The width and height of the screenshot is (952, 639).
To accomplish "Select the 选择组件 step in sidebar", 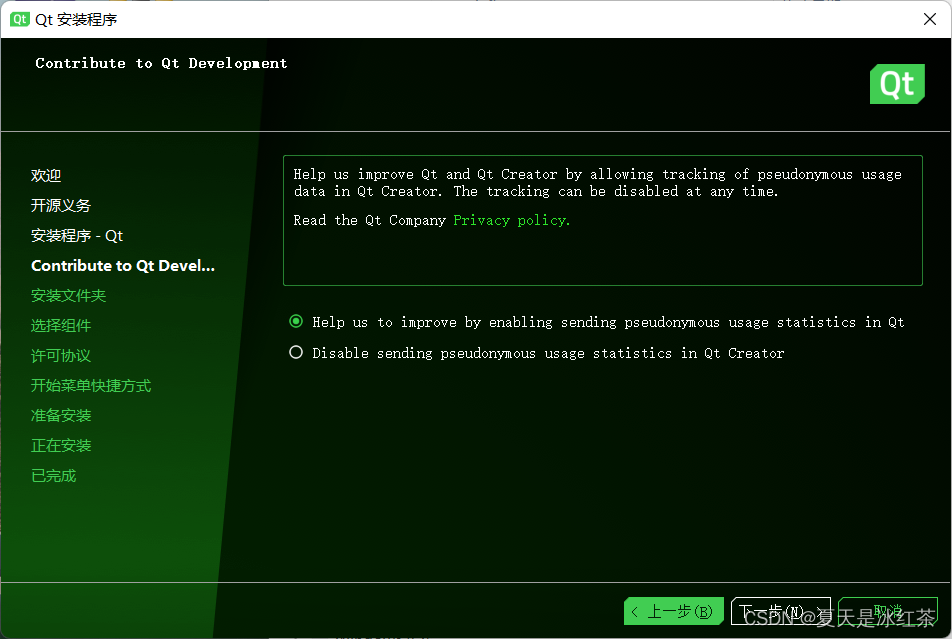I will coord(61,326).
